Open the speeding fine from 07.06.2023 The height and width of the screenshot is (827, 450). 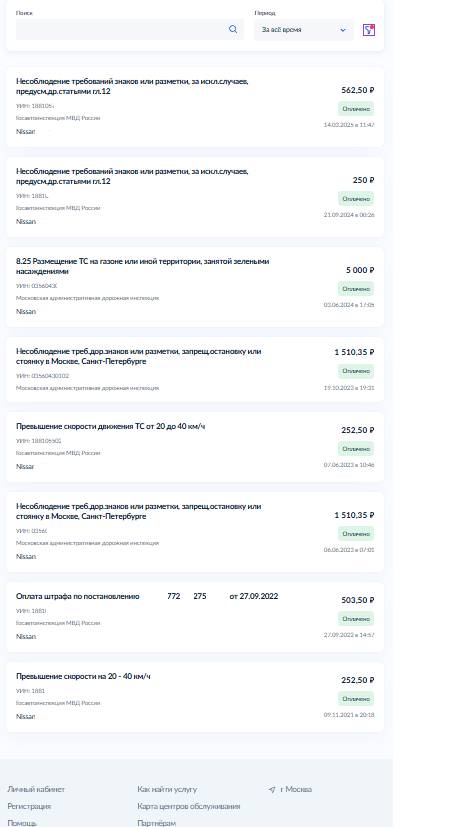[195, 447]
